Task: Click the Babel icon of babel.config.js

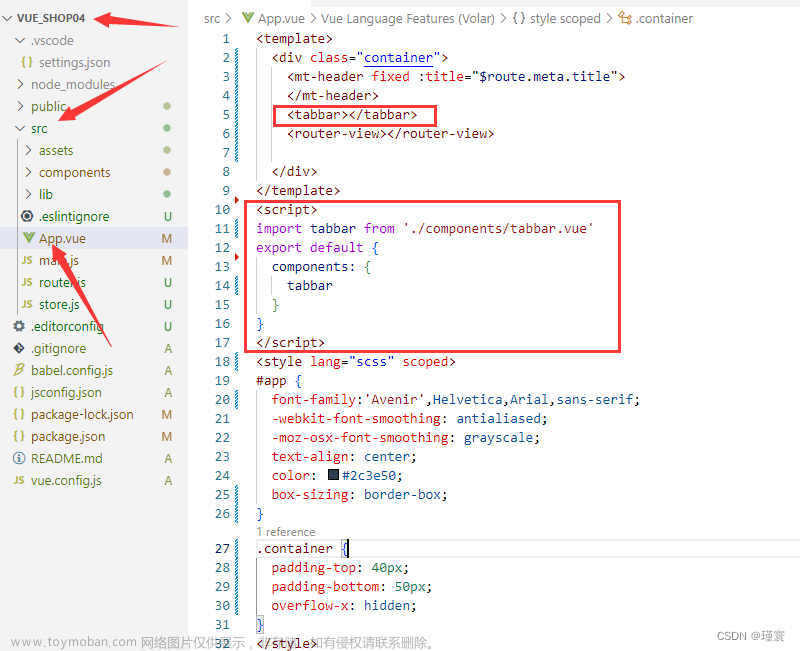Action: coord(19,370)
